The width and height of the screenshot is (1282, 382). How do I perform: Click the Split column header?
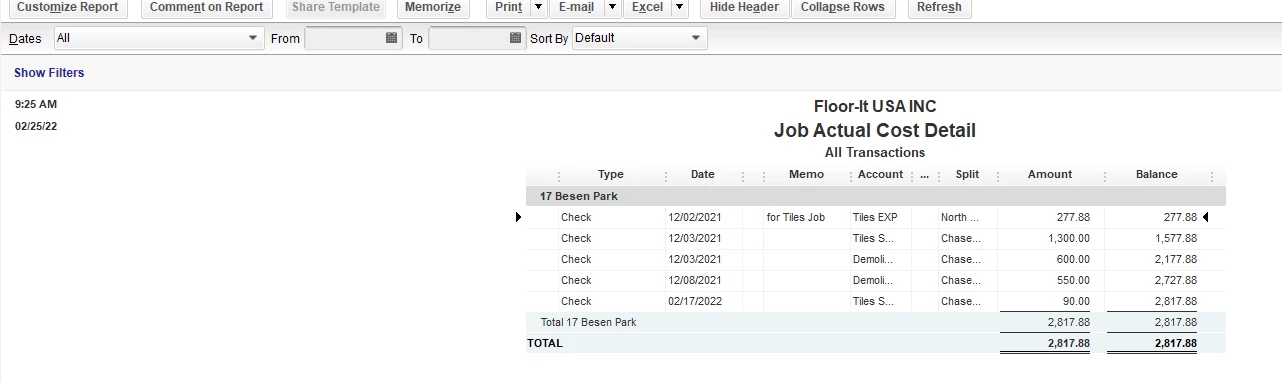pos(967,174)
